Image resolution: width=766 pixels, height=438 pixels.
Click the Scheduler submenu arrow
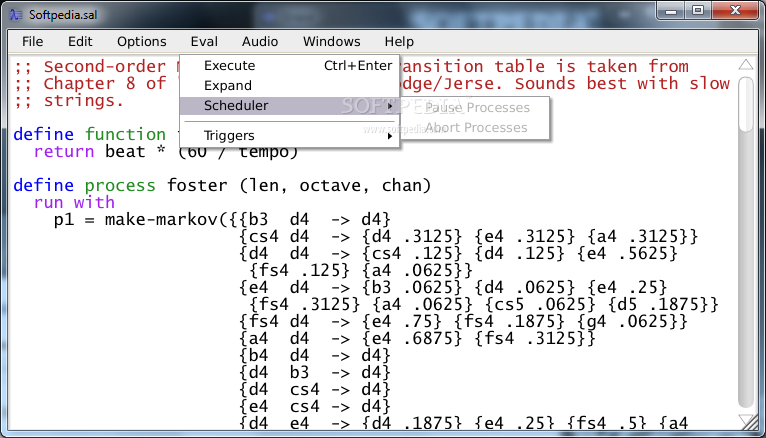390,106
